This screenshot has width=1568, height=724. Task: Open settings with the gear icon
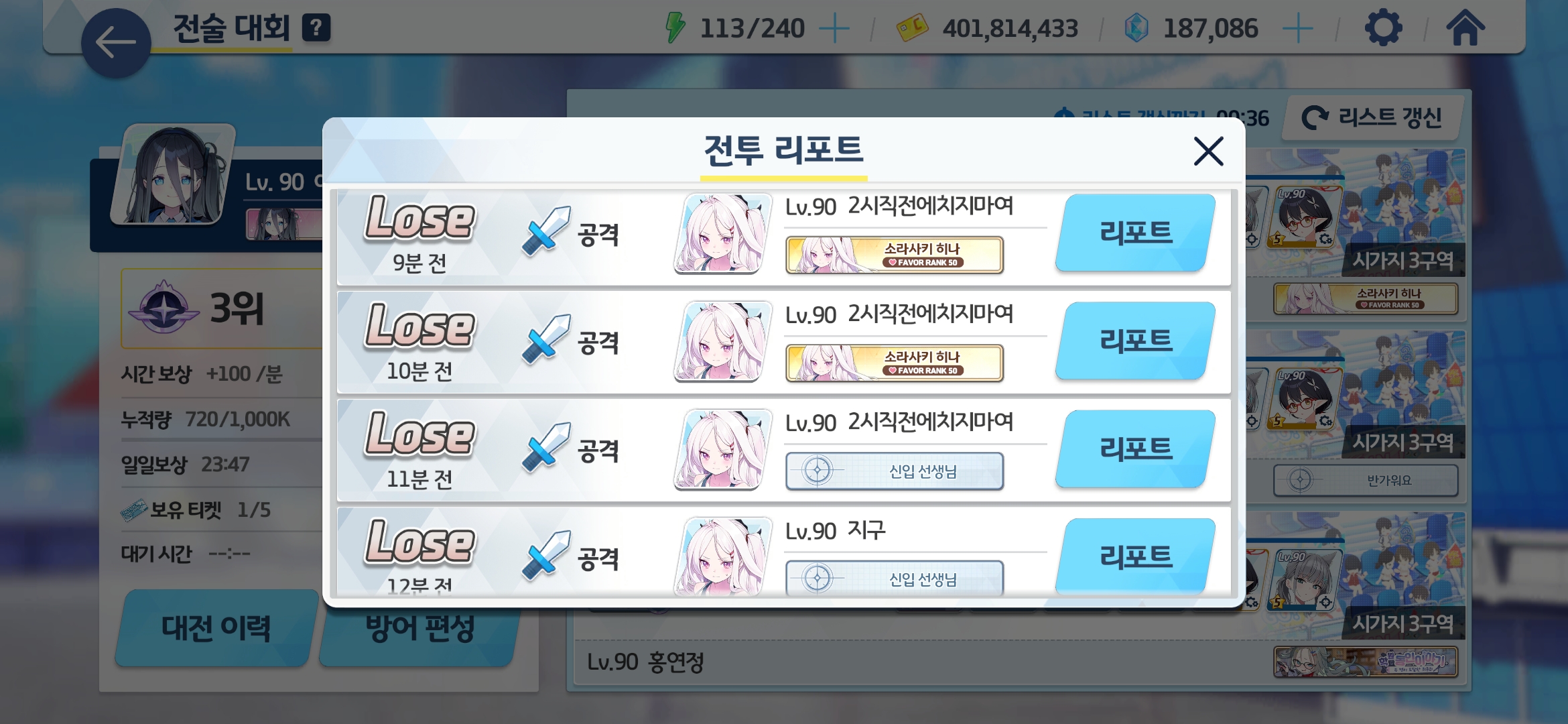click(x=1383, y=28)
